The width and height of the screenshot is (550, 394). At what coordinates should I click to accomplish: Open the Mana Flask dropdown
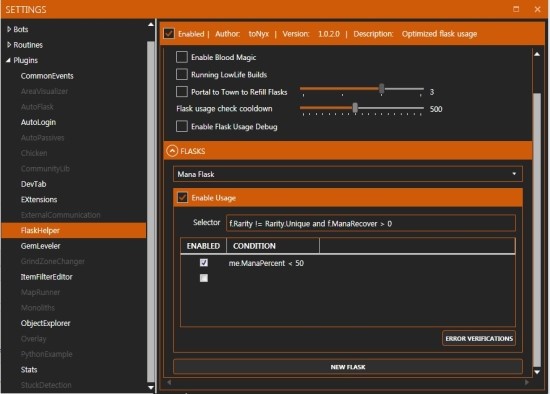pyautogui.click(x=348, y=174)
